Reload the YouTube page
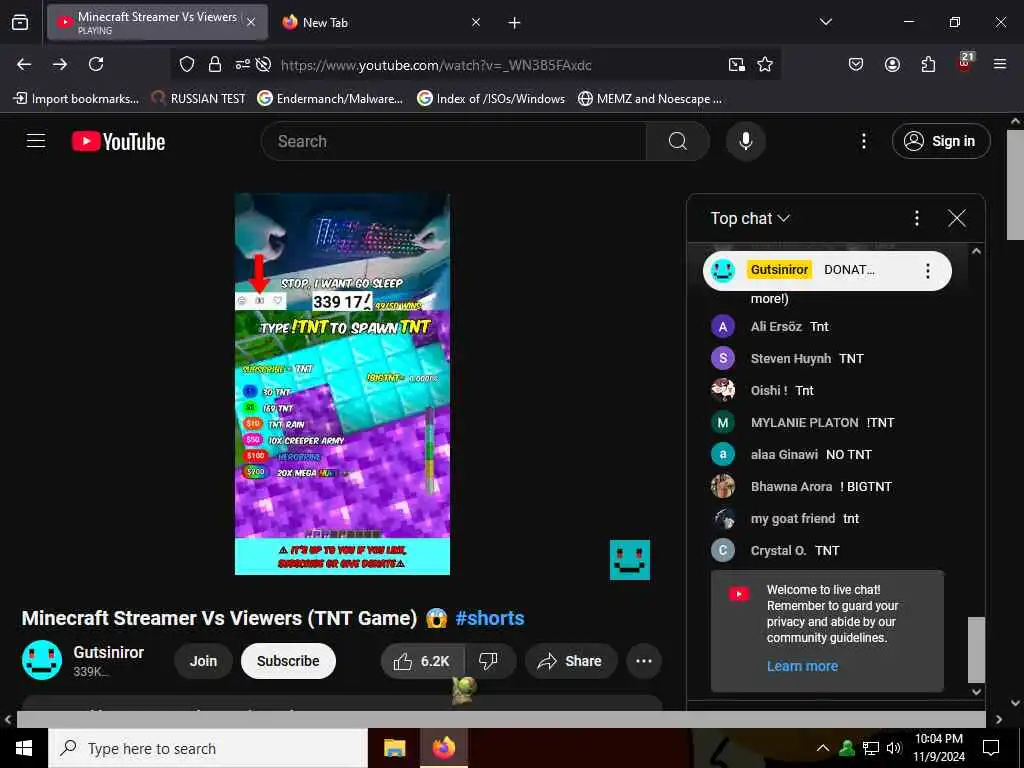This screenshot has height=768, width=1024. 96,64
